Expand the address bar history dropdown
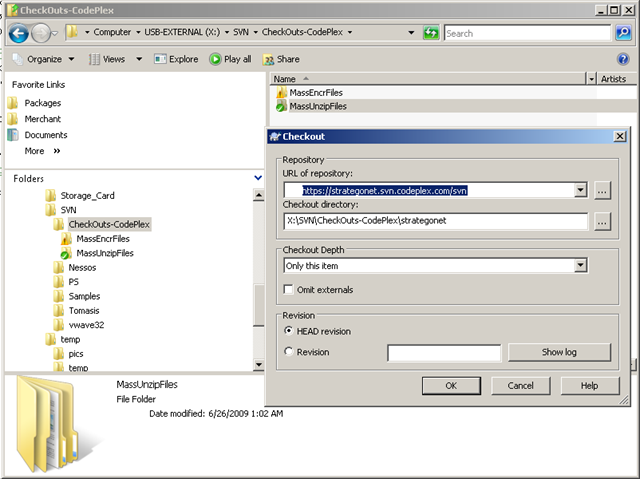 (x=411, y=33)
